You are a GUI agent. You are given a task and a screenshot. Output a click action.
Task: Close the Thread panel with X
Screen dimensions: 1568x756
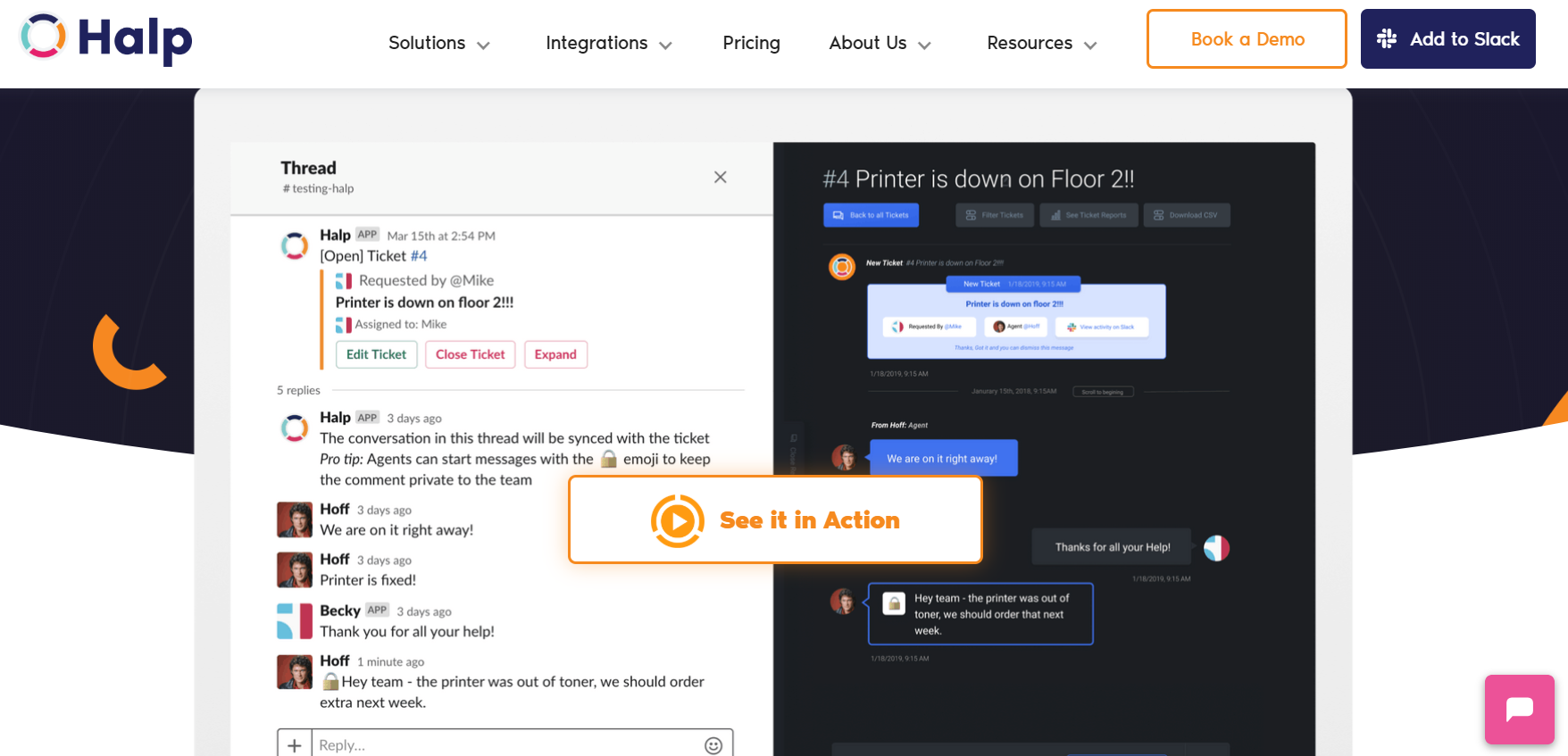coord(720,177)
